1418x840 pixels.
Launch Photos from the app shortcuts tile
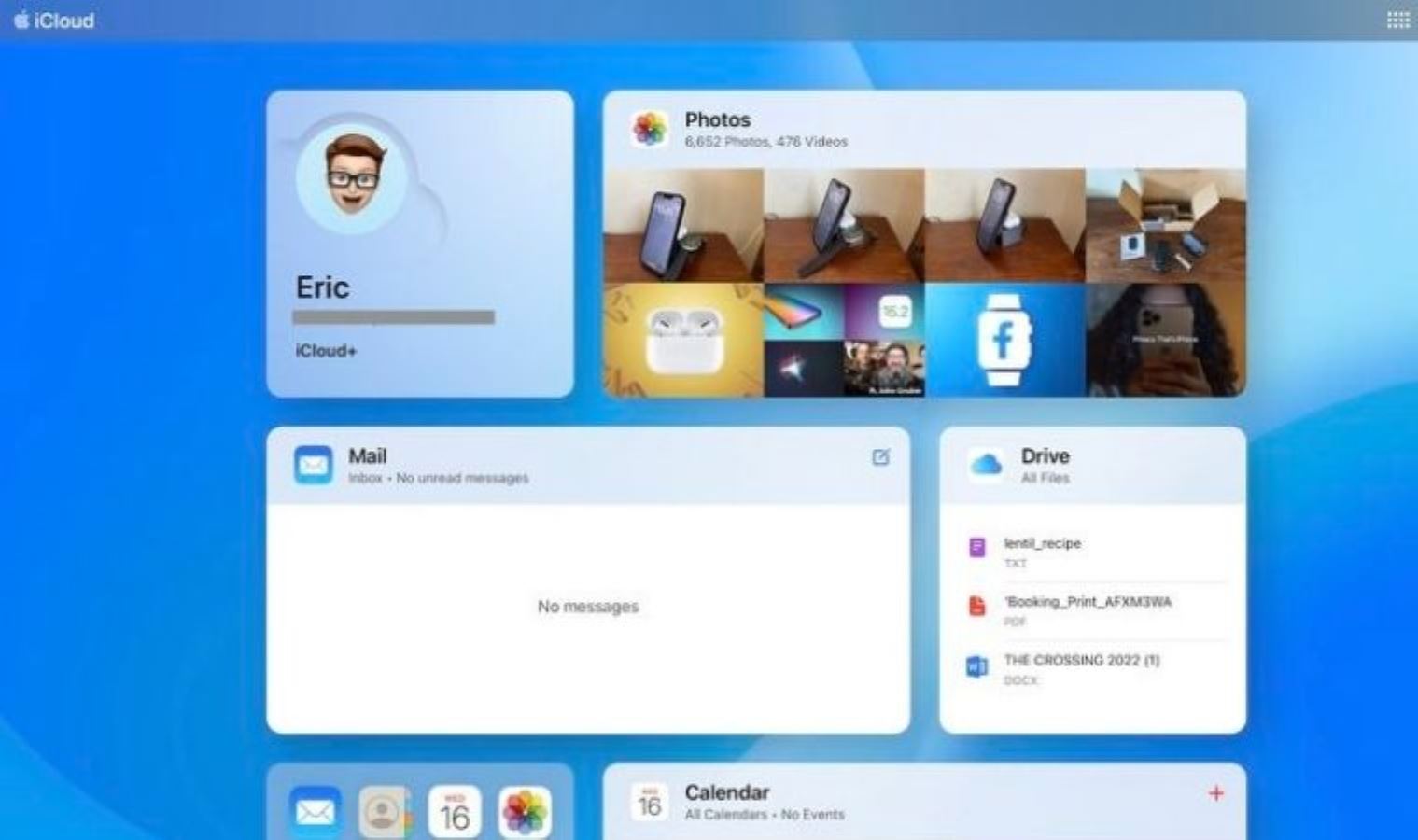pos(525,811)
